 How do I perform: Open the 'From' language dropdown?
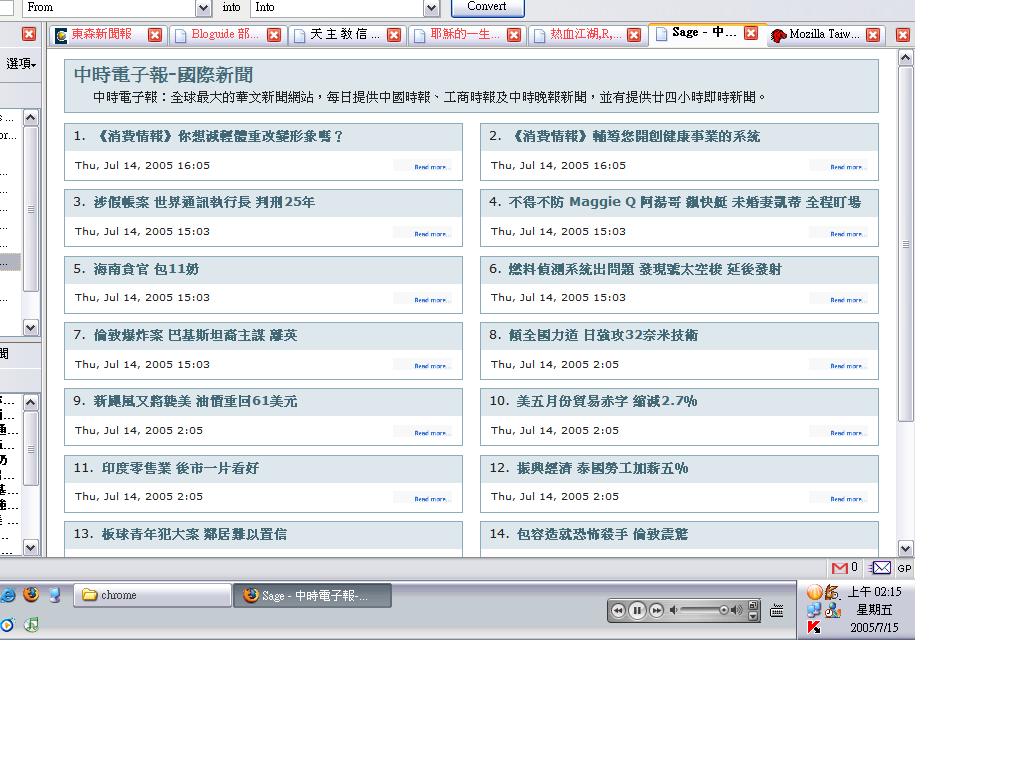coord(204,8)
